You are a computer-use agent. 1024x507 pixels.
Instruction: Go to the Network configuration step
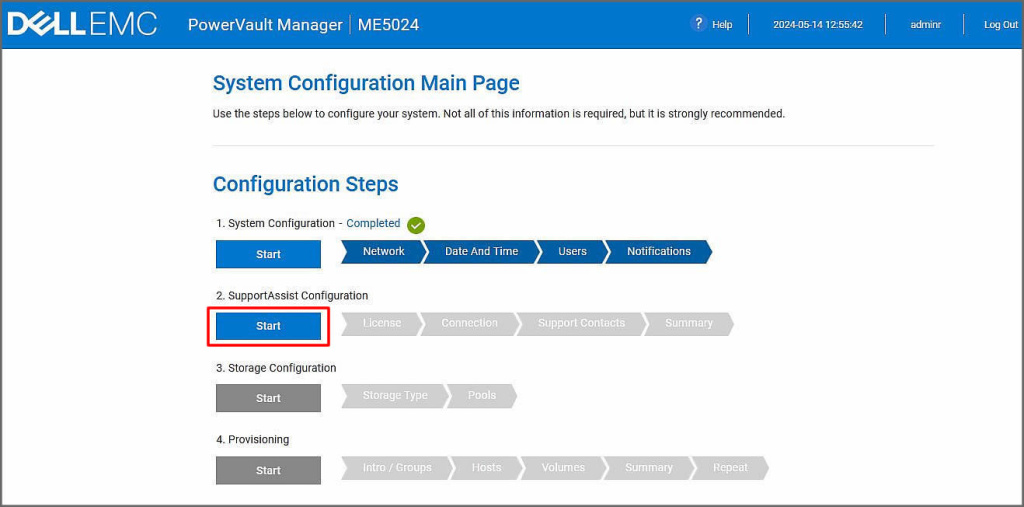click(x=383, y=252)
